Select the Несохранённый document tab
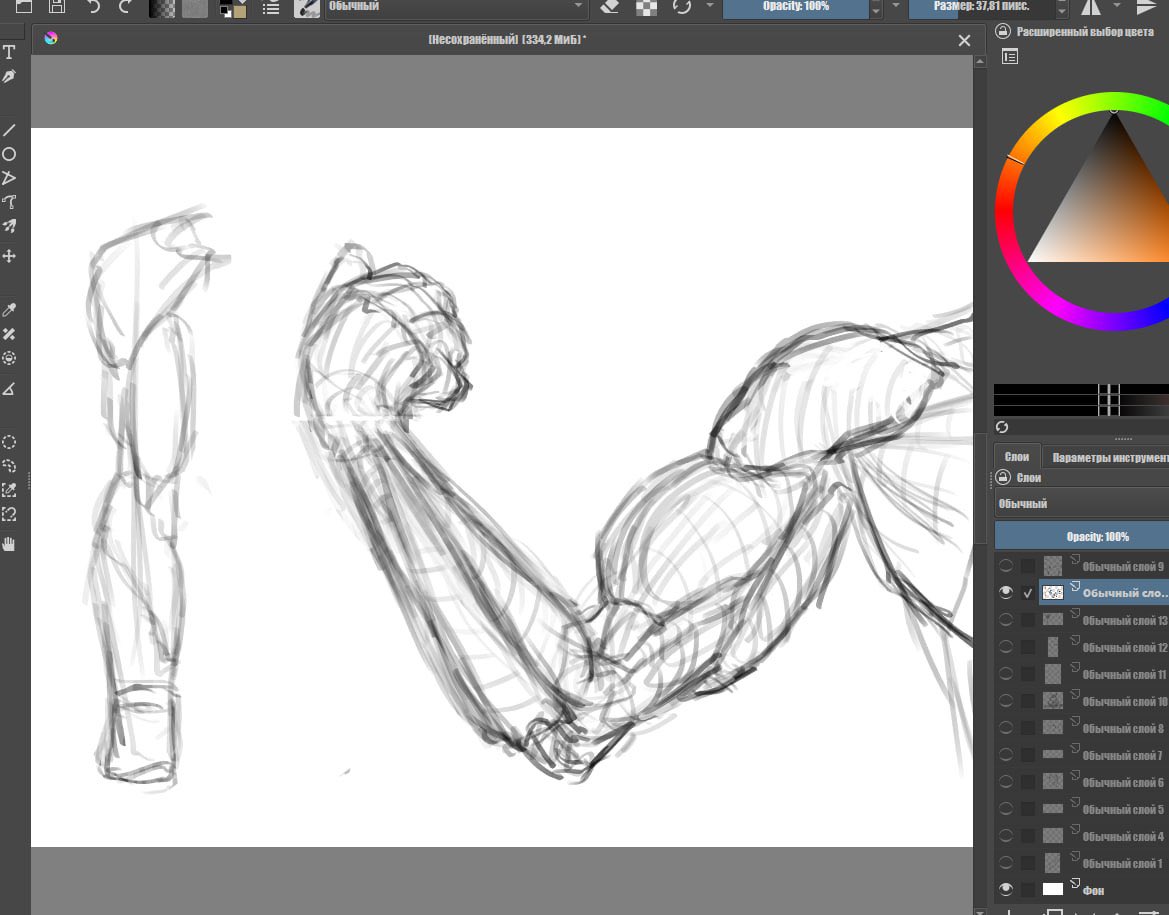 (x=507, y=40)
